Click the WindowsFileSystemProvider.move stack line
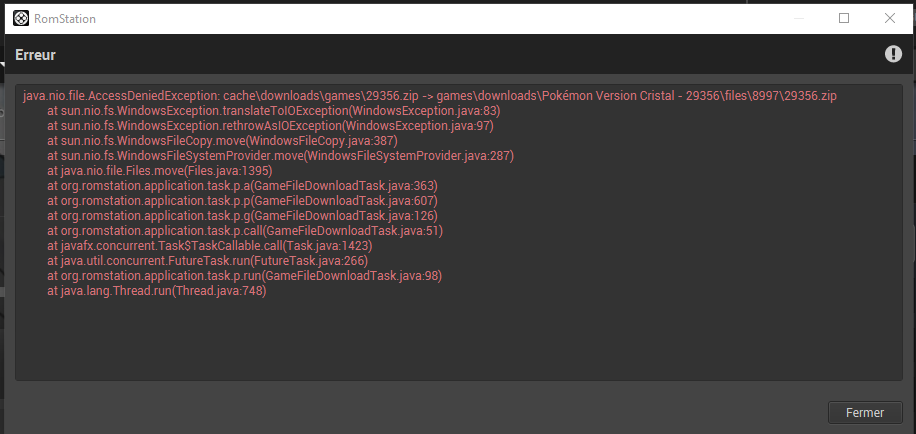The image size is (916, 434). click(x=280, y=156)
